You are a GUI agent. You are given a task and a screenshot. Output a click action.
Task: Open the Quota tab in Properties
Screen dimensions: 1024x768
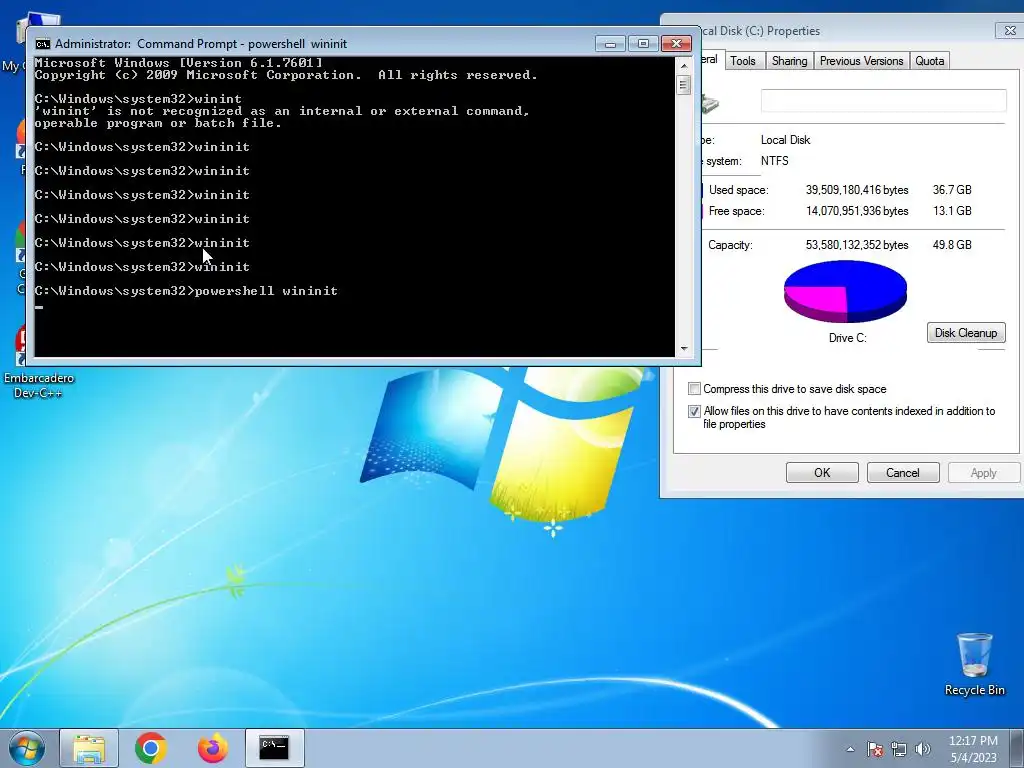[x=929, y=61]
